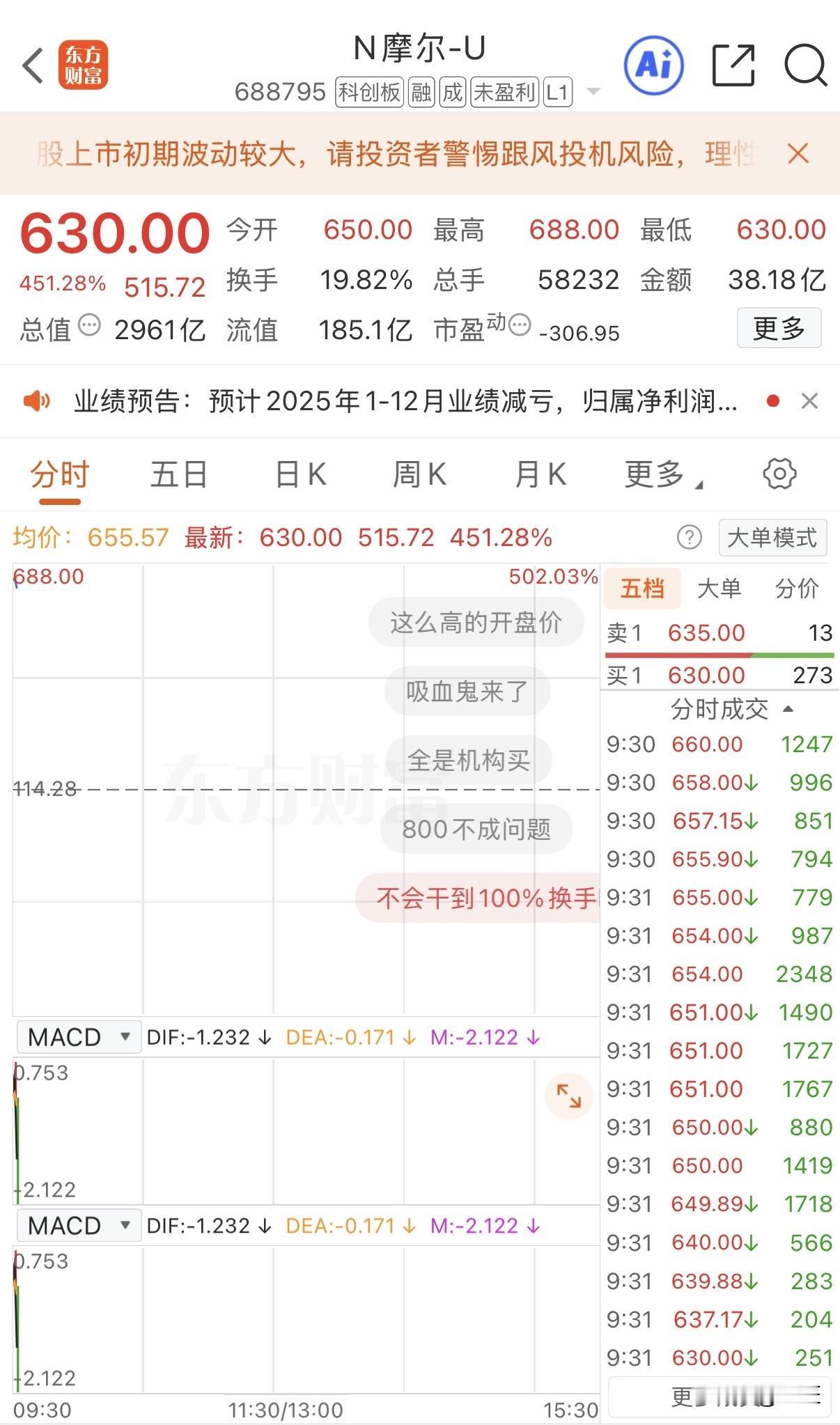
Task: Tap the help question mark icon
Action: pyautogui.click(x=690, y=538)
